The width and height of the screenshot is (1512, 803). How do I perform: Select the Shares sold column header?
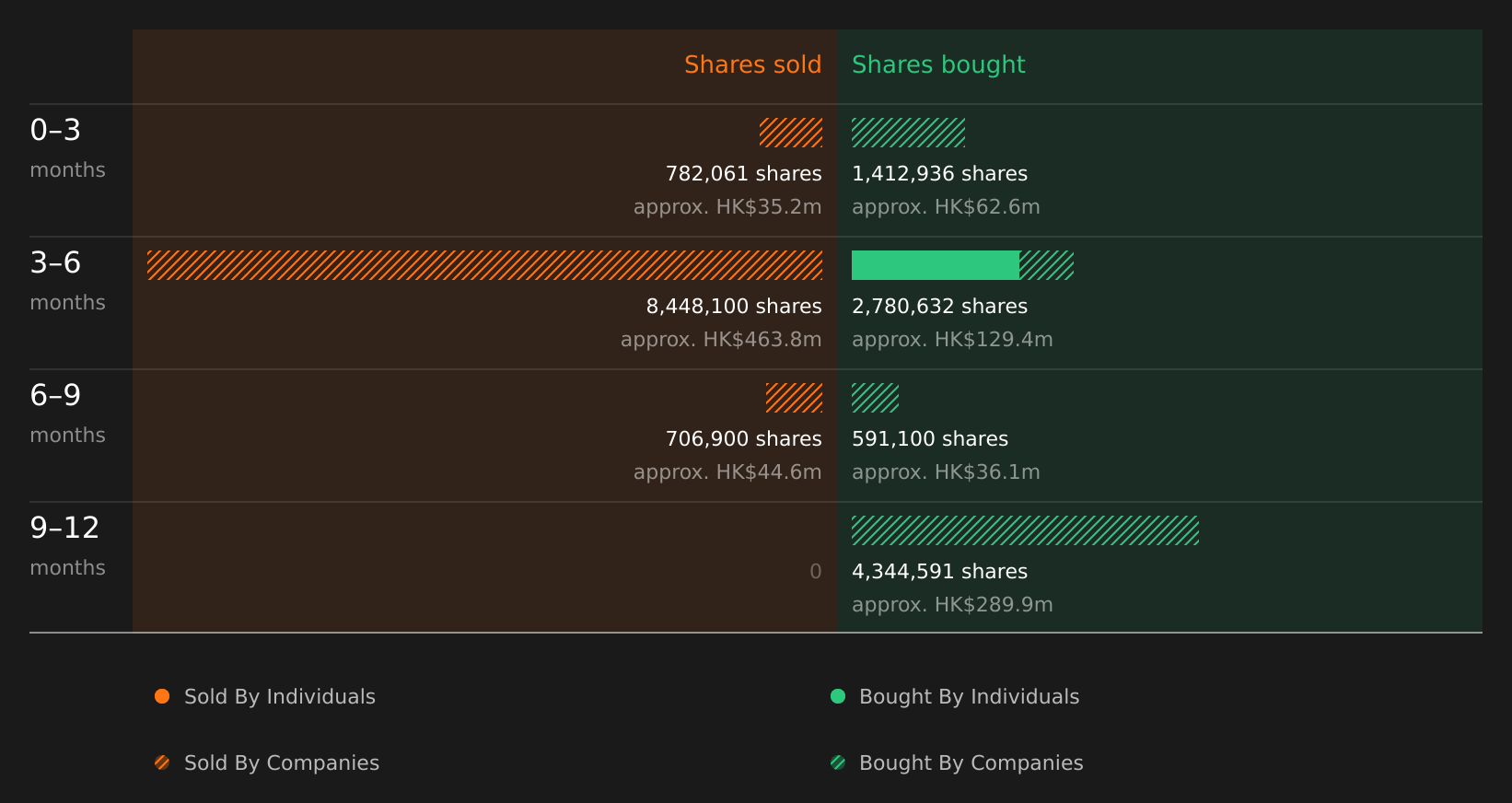click(x=752, y=64)
